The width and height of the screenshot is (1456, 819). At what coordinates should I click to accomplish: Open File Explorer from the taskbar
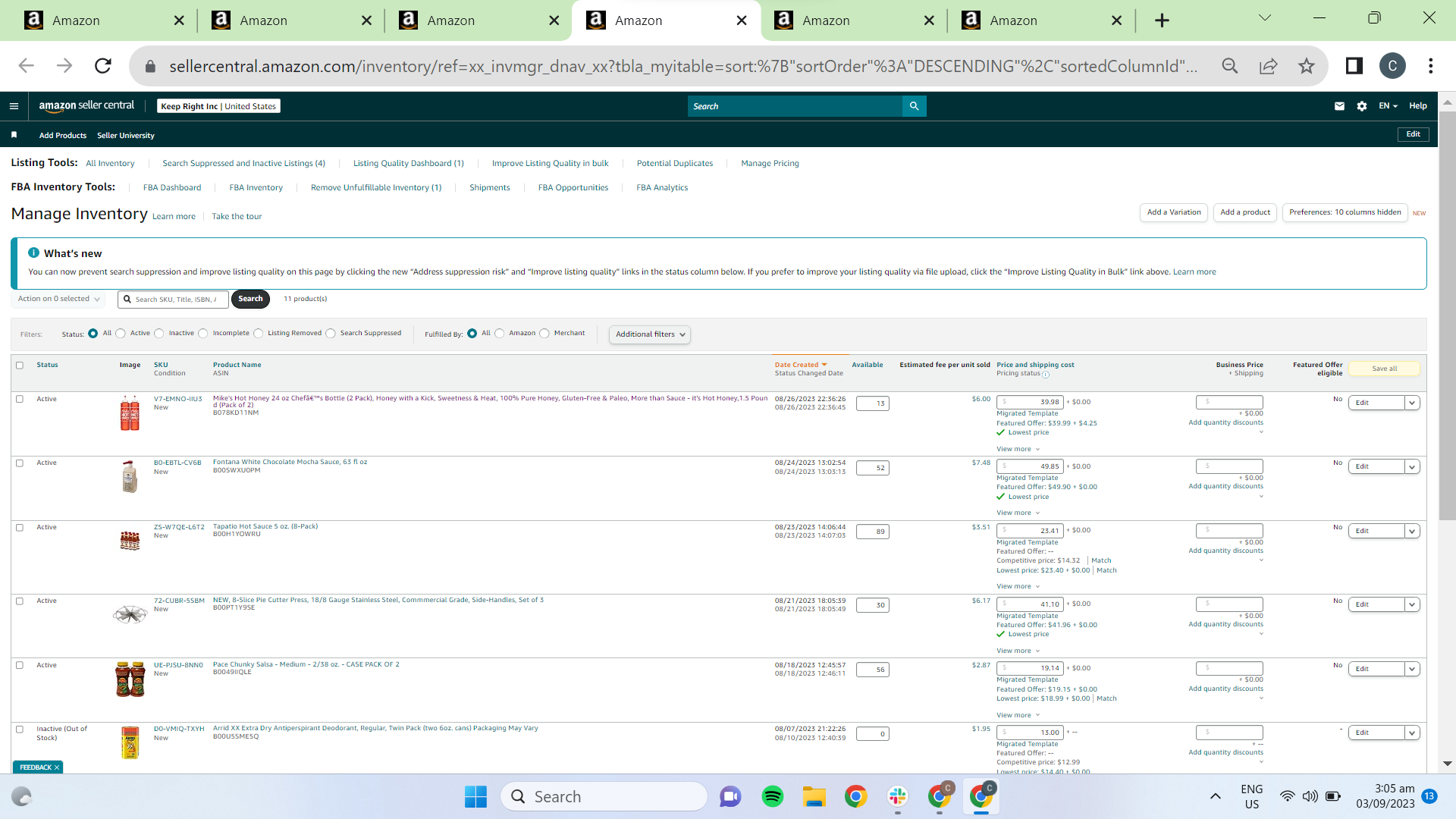click(814, 796)
